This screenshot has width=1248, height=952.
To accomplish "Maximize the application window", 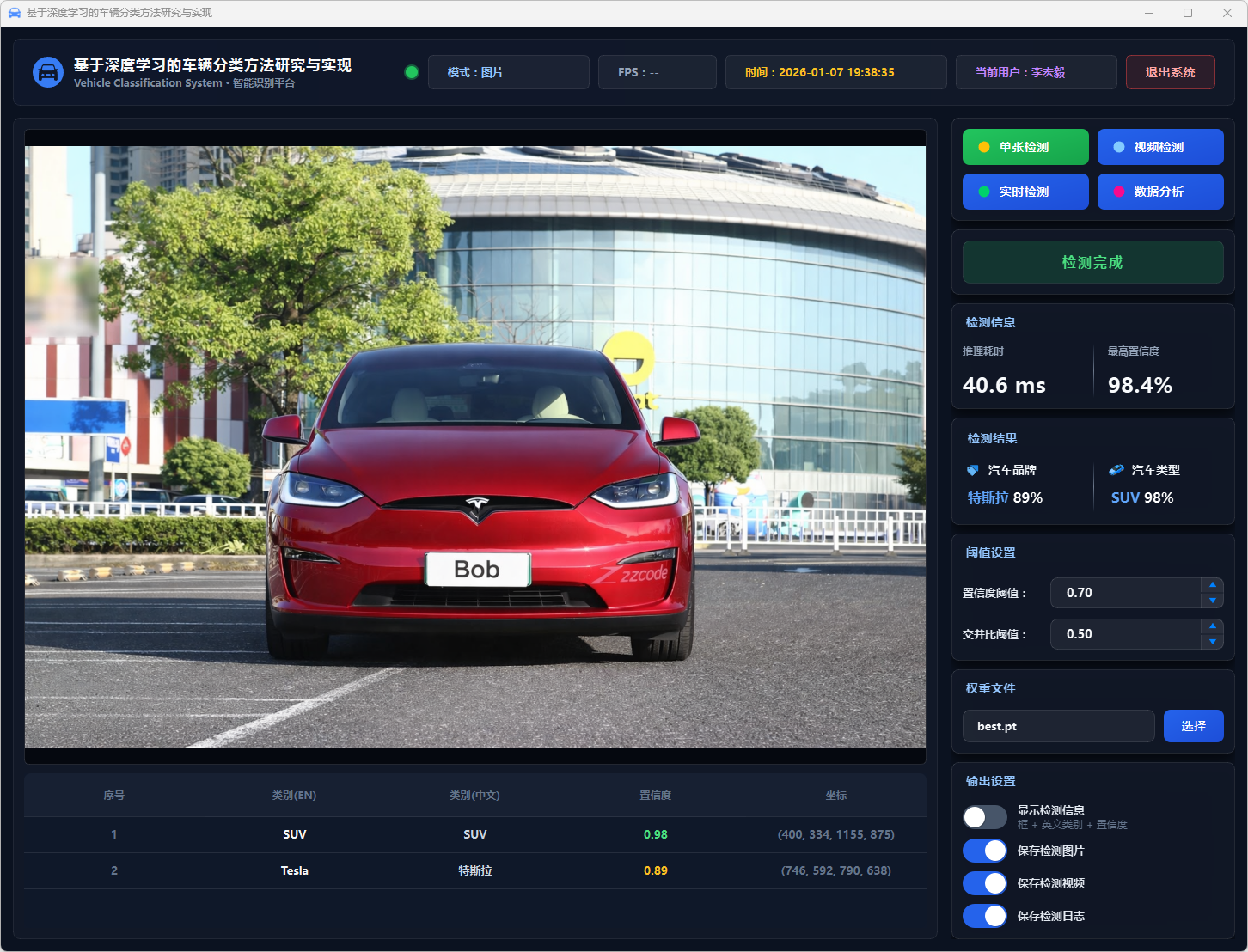I will (1188, 13).
